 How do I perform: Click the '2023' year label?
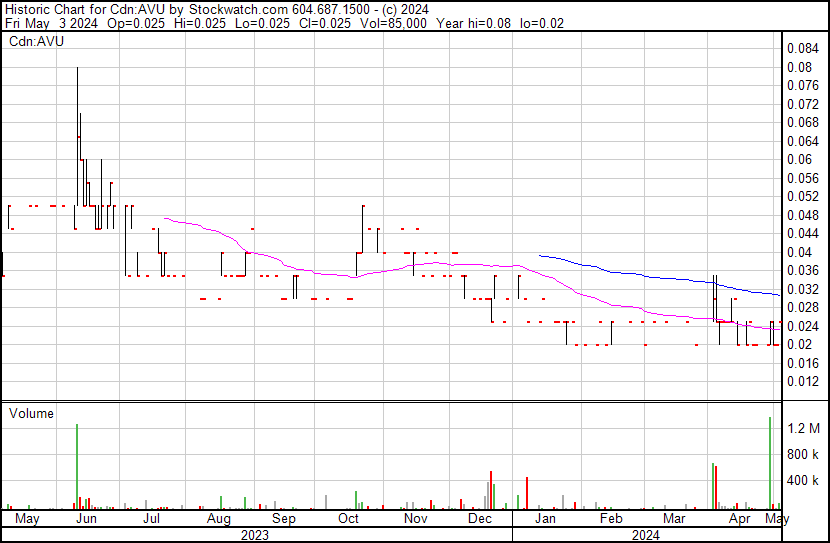pyautogui.click(x=255, y=535)
